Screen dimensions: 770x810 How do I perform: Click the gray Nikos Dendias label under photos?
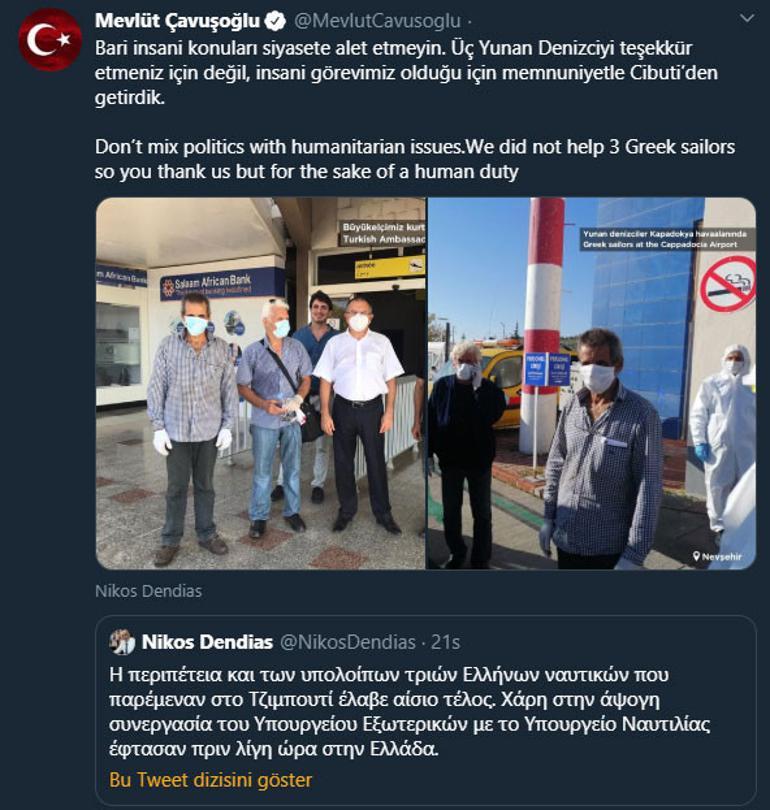148,591
